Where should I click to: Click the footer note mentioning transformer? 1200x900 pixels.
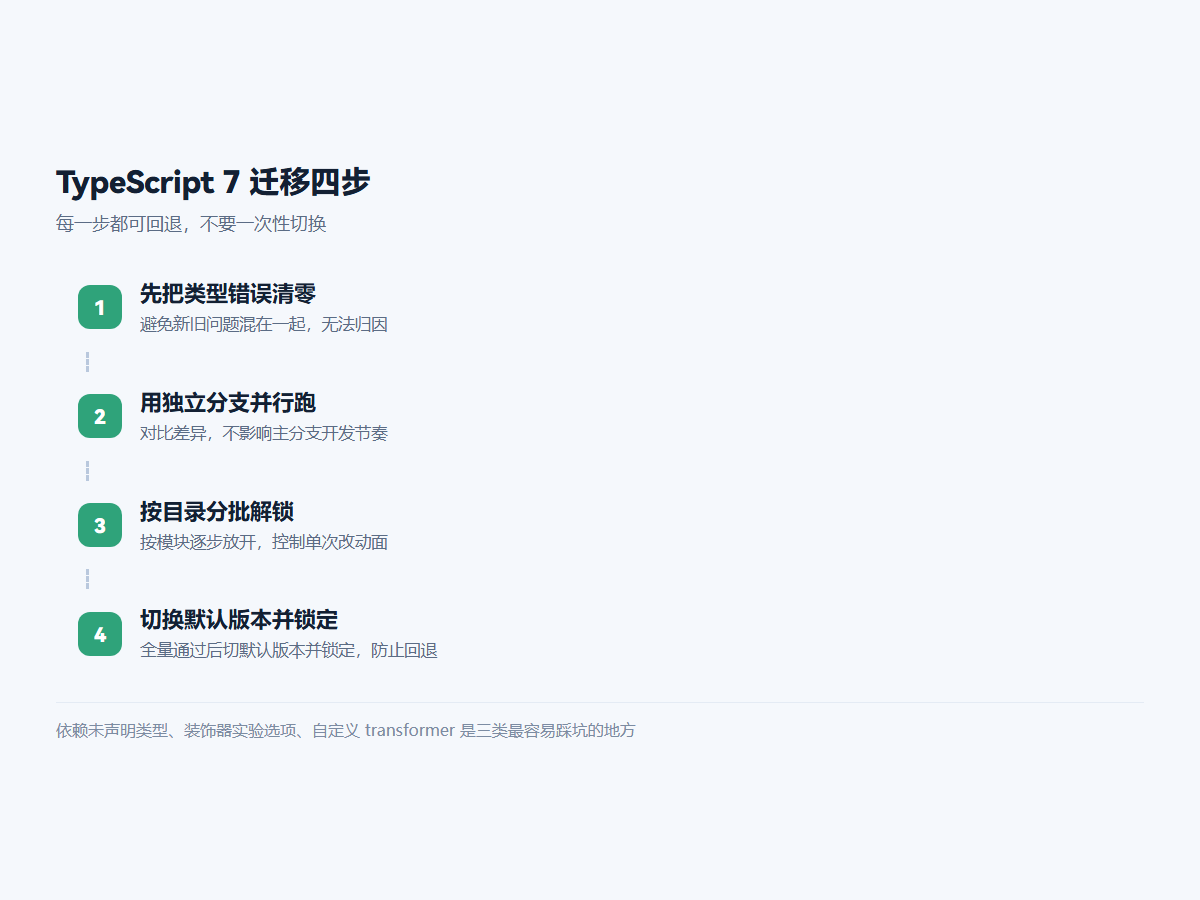click(346, 730)
